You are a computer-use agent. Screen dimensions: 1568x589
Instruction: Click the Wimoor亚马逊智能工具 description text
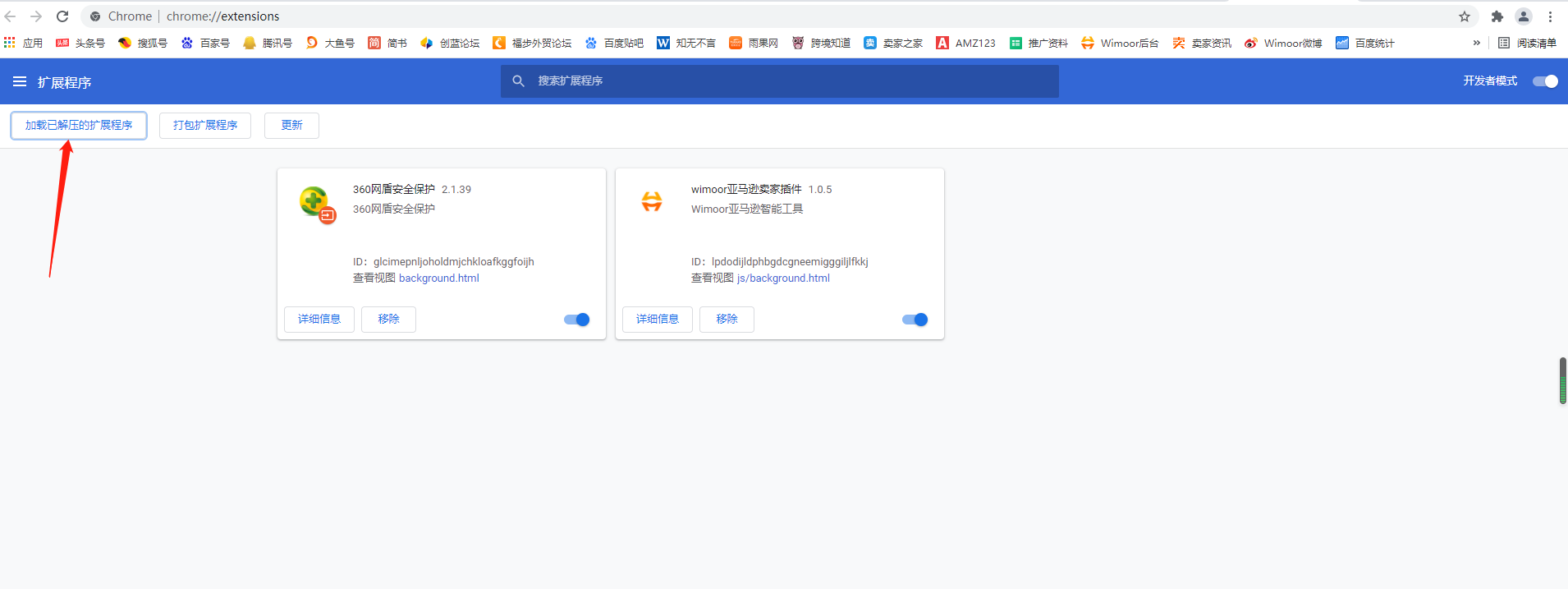click(747, 209)
